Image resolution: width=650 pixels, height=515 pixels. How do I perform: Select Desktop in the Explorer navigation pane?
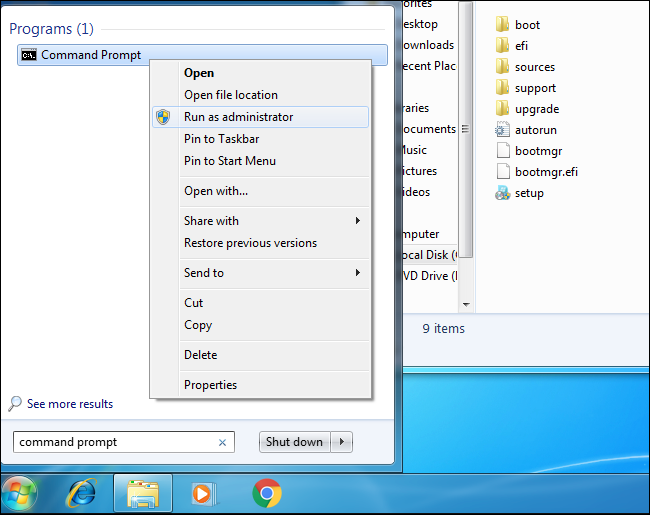point(420,24)
